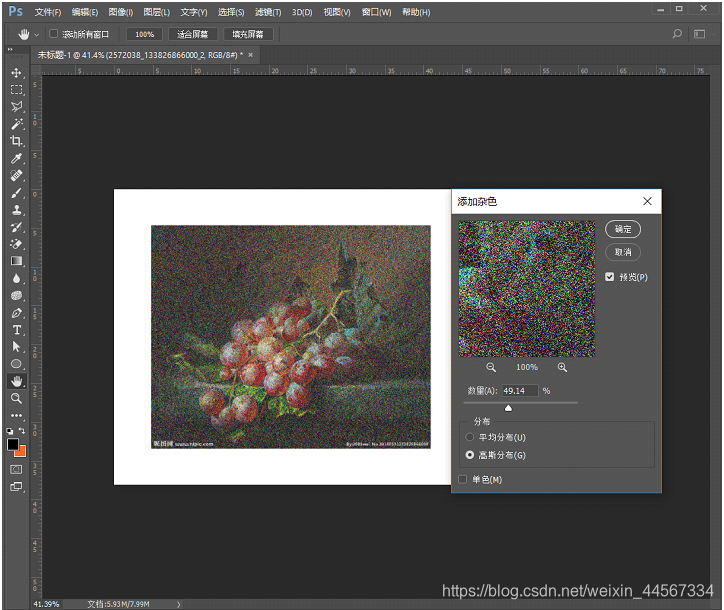Screen dimensions: 724x610
Task: Select 平均分布(U) radio option
Action: (x=470, y=437)
